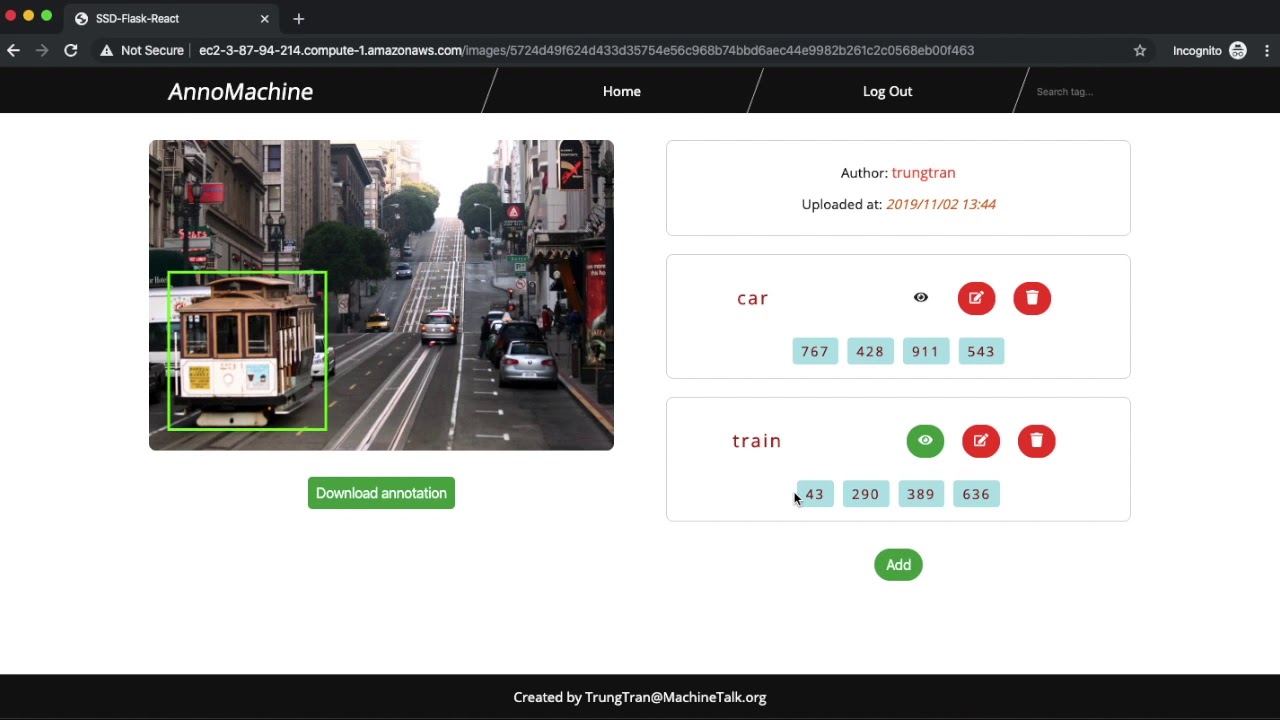Image resolution: width=1280 pixels, height=720 pixels.
Task: Select train coordinate value 636
Action: click(976, 494)
